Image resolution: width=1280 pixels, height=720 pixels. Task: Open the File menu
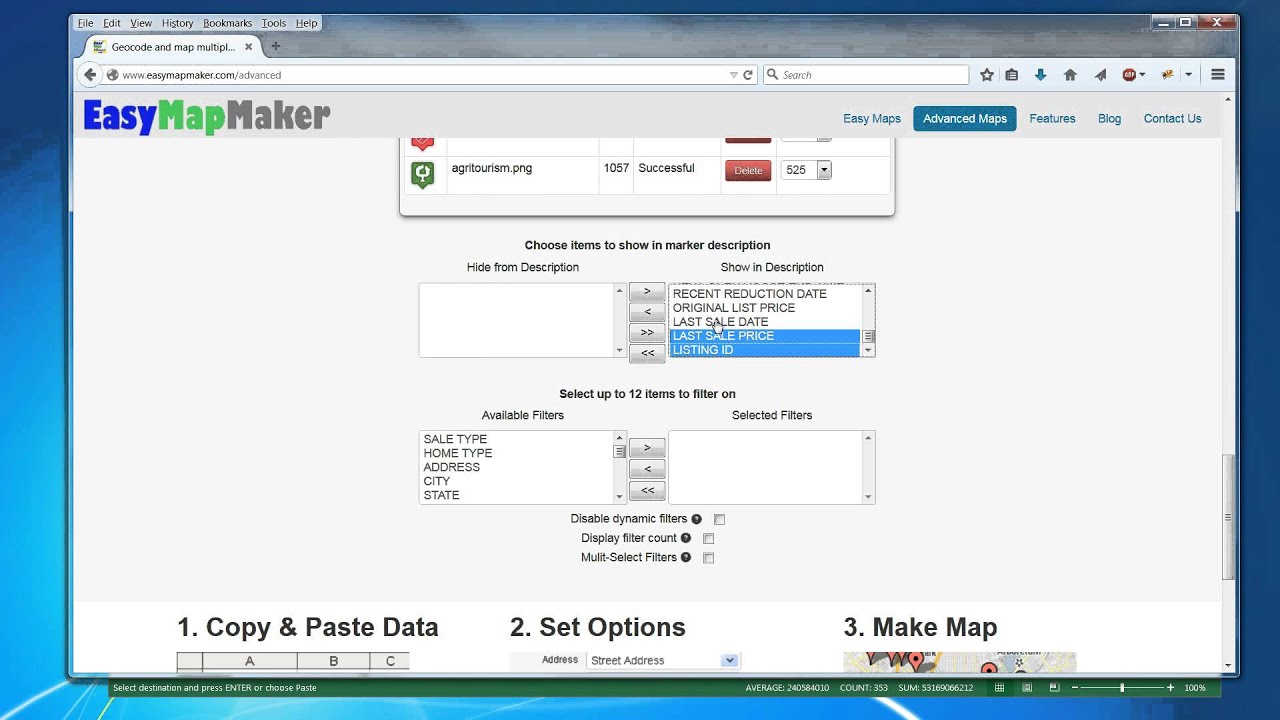pyautogui.click(x=86, y=23)
